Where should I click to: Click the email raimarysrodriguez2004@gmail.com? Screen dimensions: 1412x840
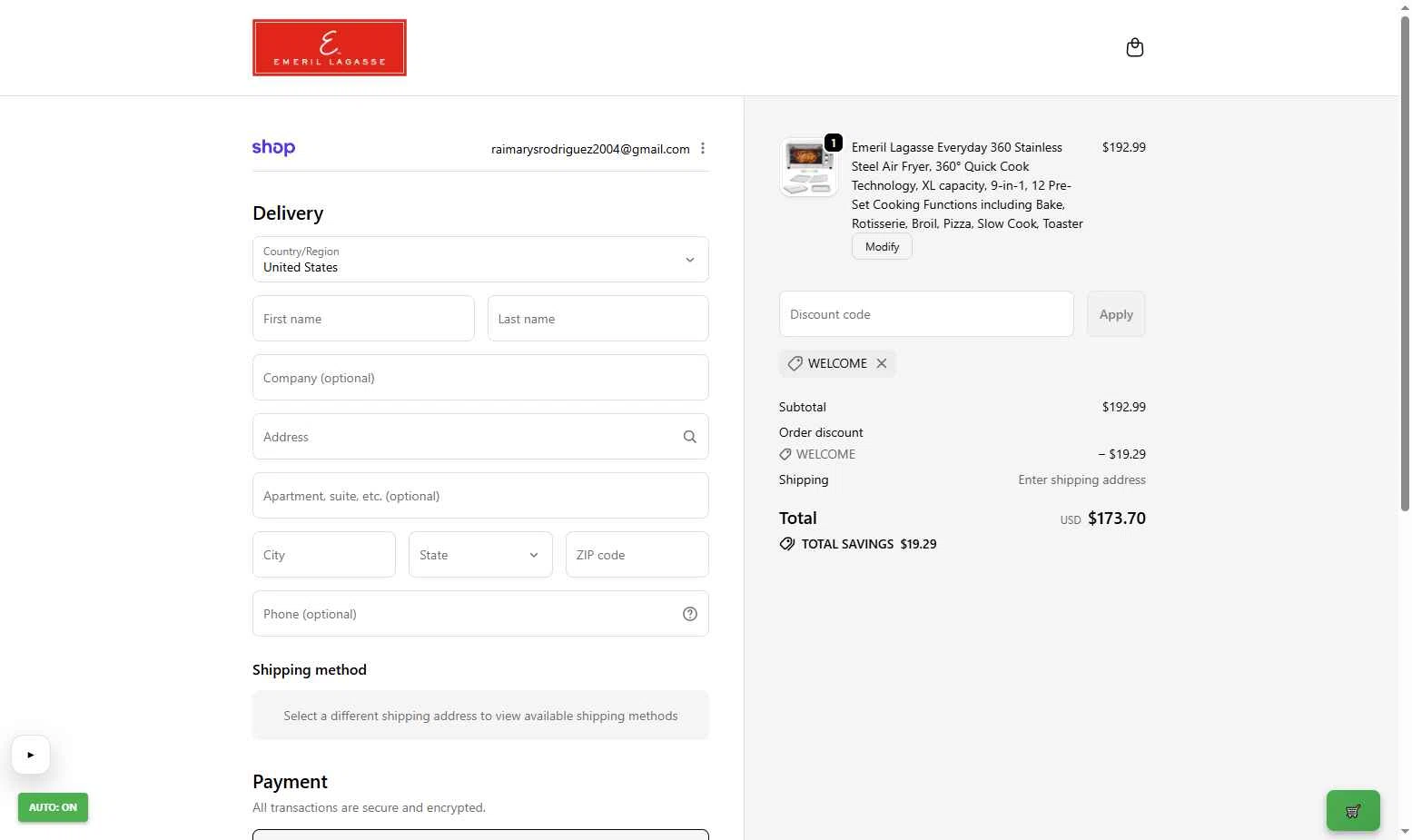tap(590, 149)
